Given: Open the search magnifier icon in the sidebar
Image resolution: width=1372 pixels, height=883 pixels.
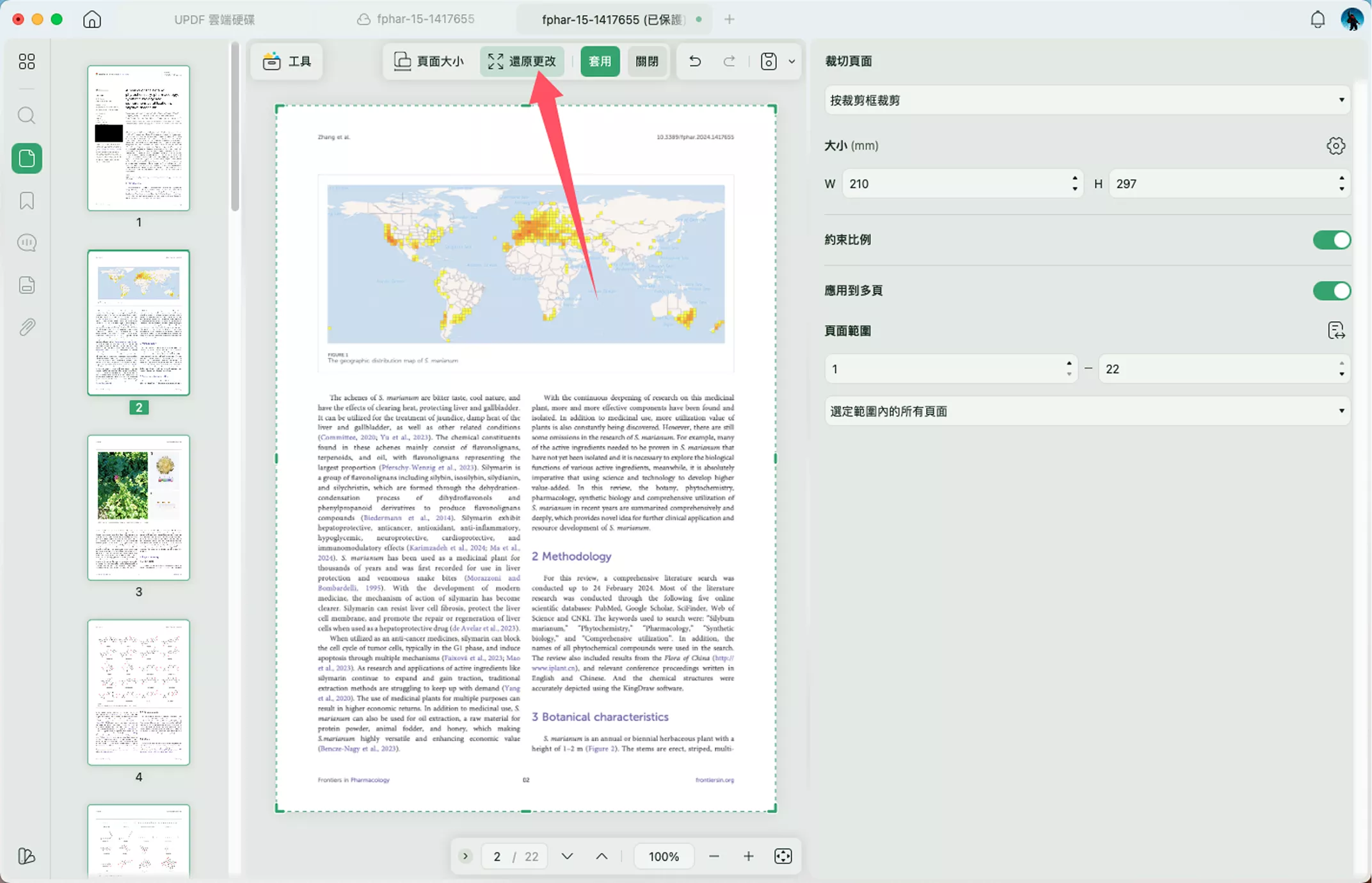Looking at the screenshot, I should [26, 116].
